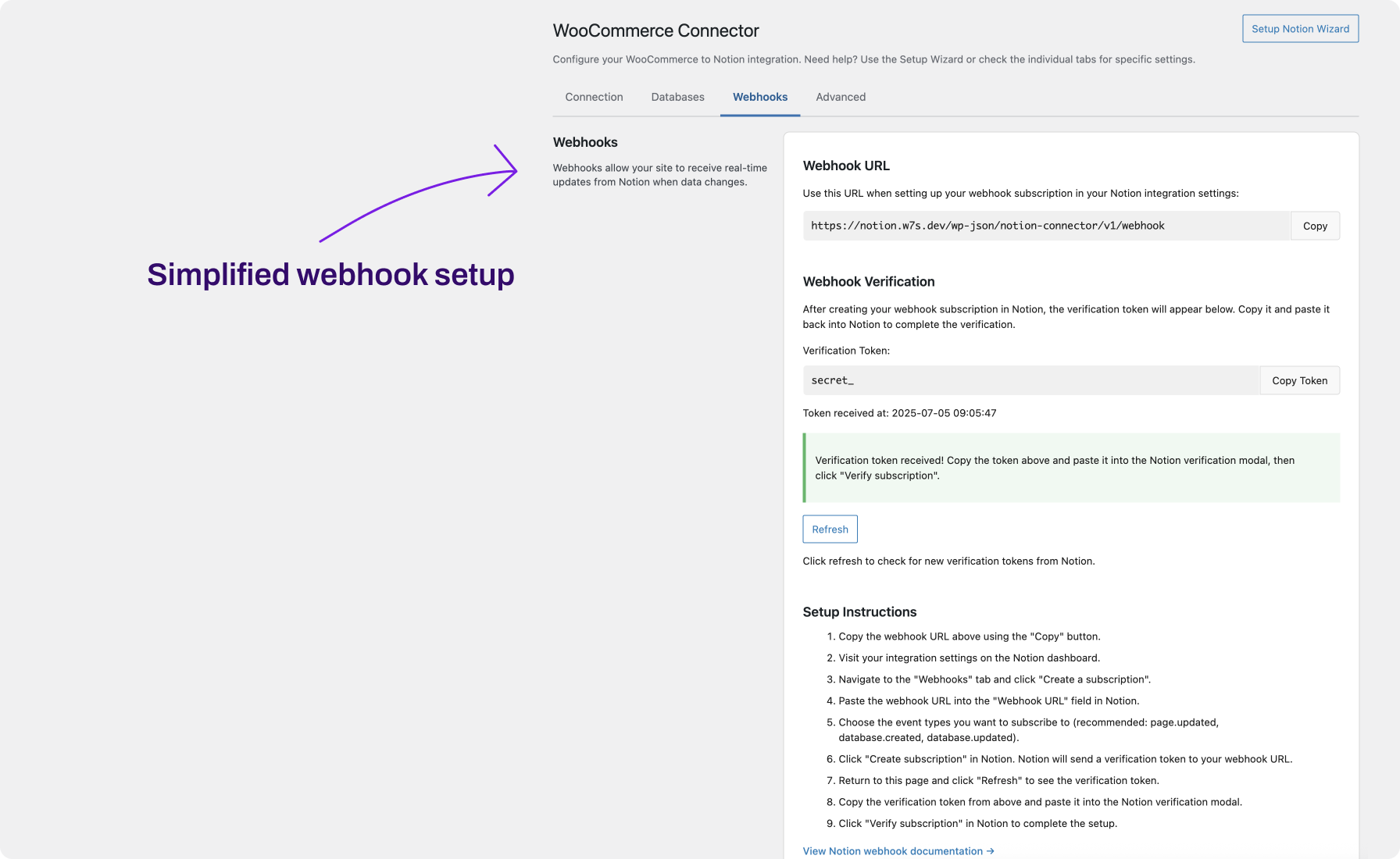Switch to the Connection tab
This screenshot has height=859, width=1400.
(594, 97)
